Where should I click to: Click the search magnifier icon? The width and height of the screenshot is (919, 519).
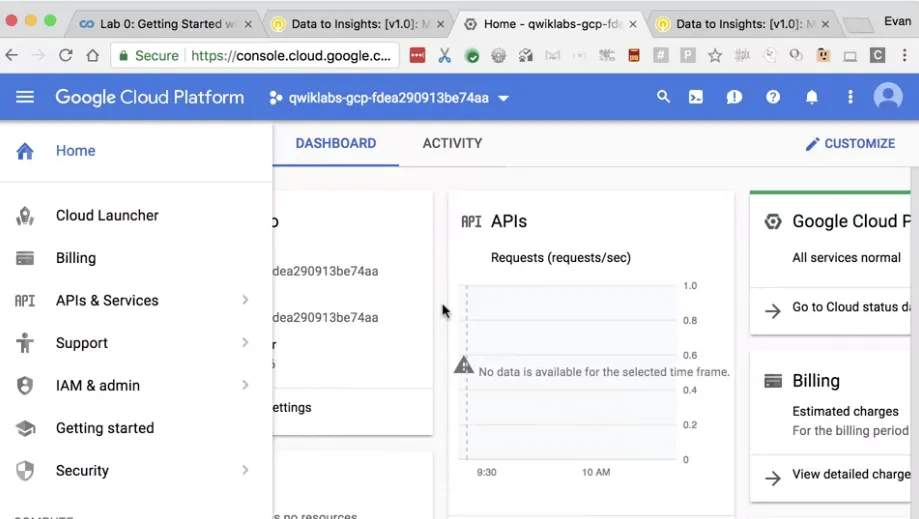(x=663, y=97)
